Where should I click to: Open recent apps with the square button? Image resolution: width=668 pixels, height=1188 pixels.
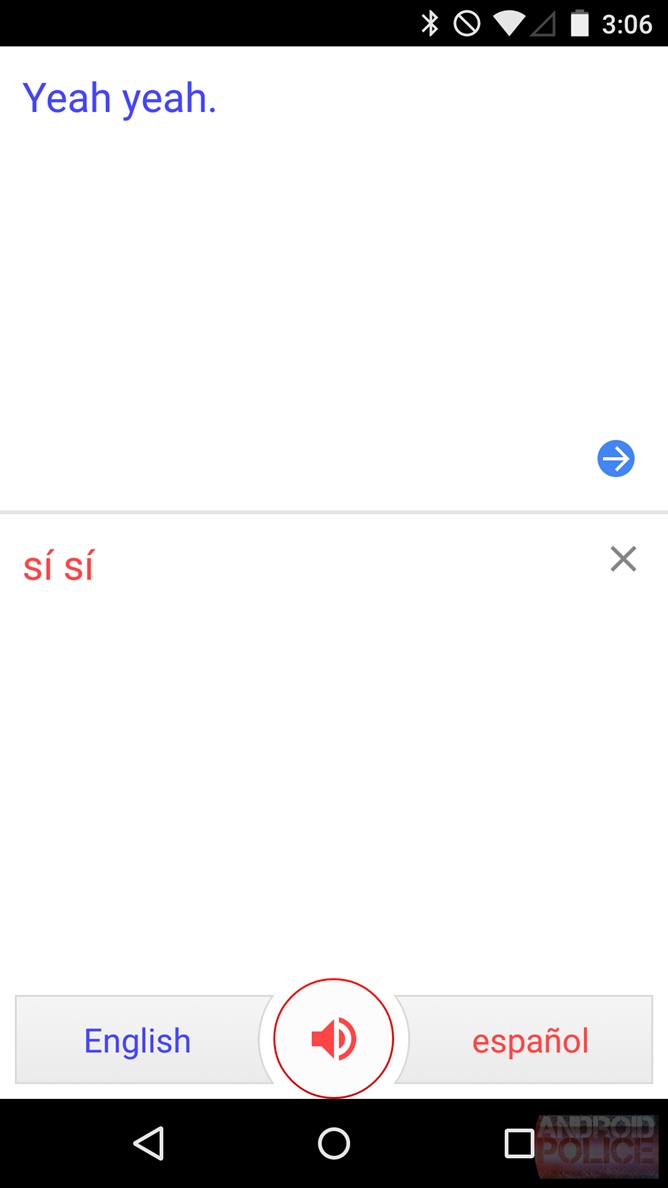point(519,1143)
